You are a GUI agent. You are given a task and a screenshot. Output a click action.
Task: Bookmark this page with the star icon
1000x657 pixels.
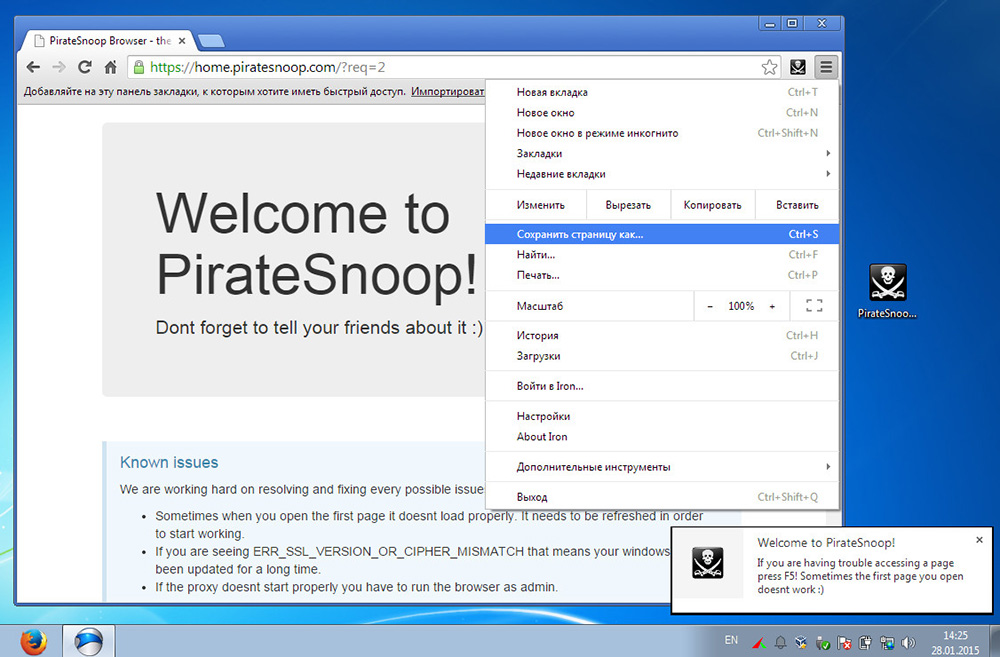769,67
